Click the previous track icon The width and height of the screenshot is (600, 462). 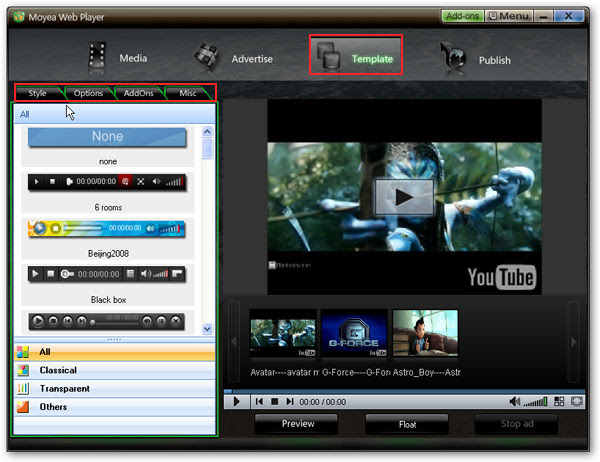click(259, 402)
